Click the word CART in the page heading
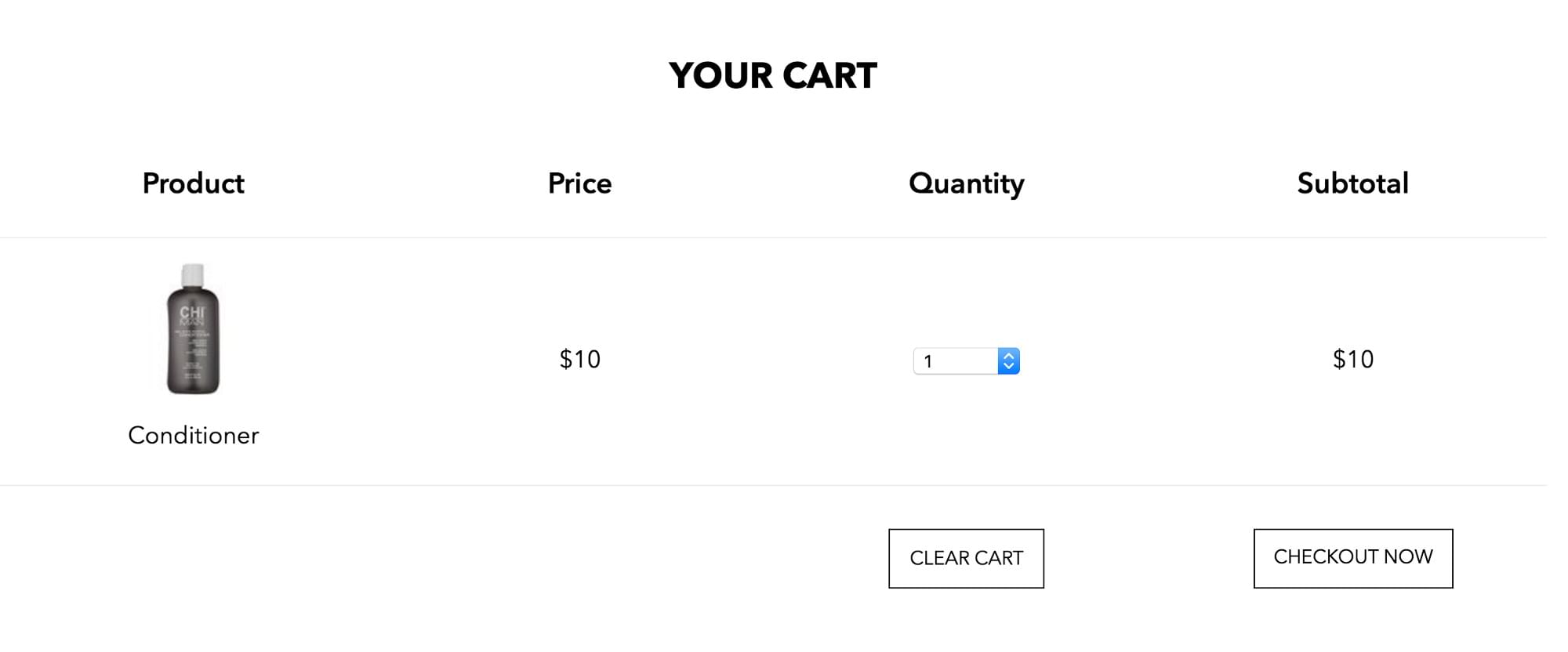The height and width of the screenshot is (652, 1568). coord(829,76)
